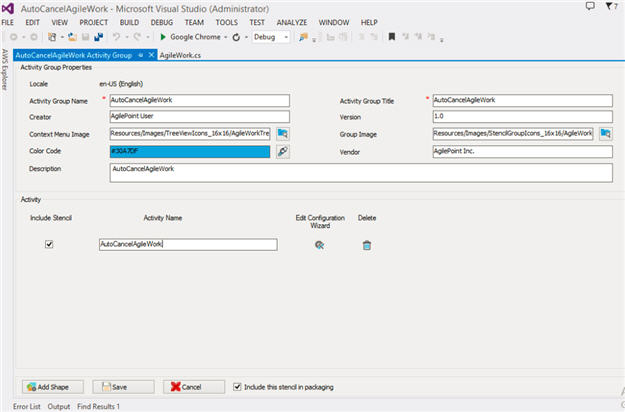Click the Vendor input field
This screenshot has height=412, width=625.
click(523, 151)
